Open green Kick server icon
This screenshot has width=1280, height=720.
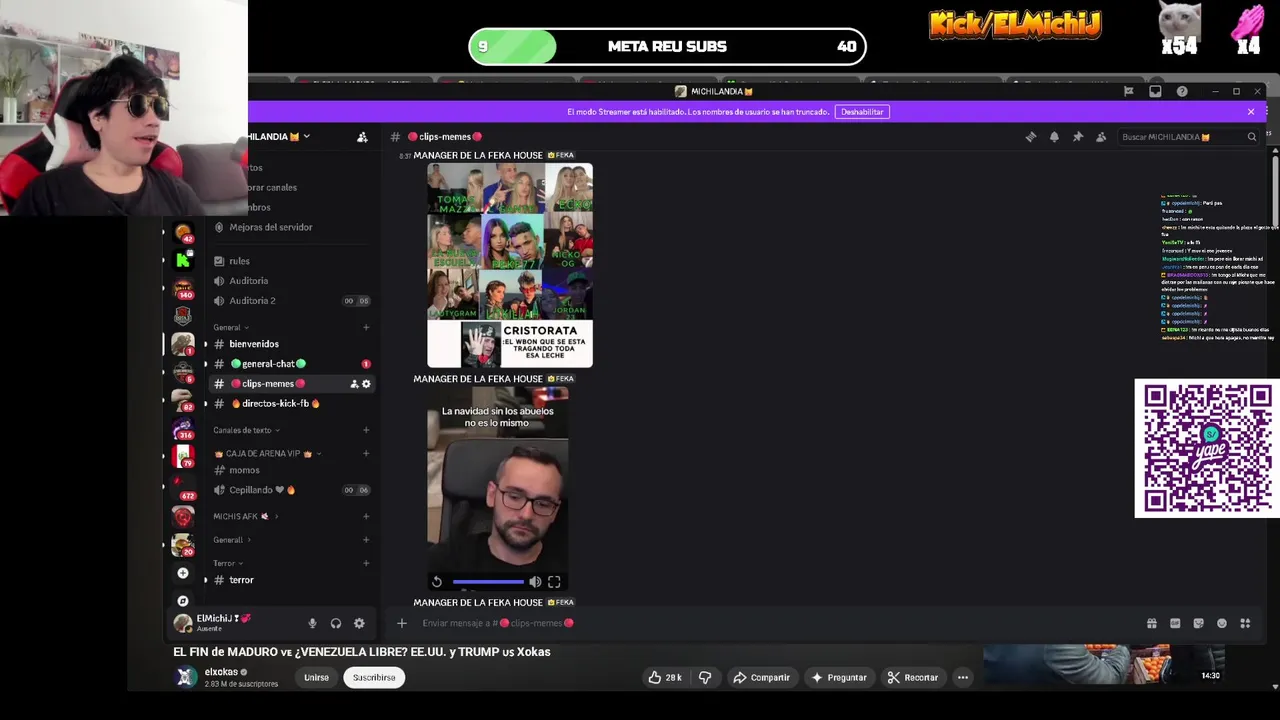click(183, 260)
